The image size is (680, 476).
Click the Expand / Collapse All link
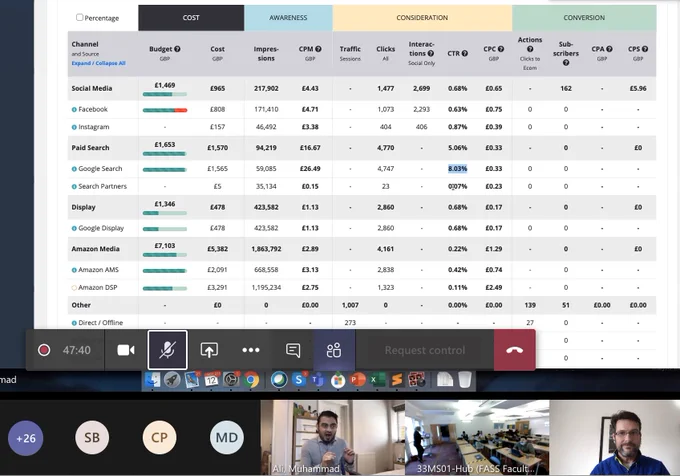(x=98, y=63)
